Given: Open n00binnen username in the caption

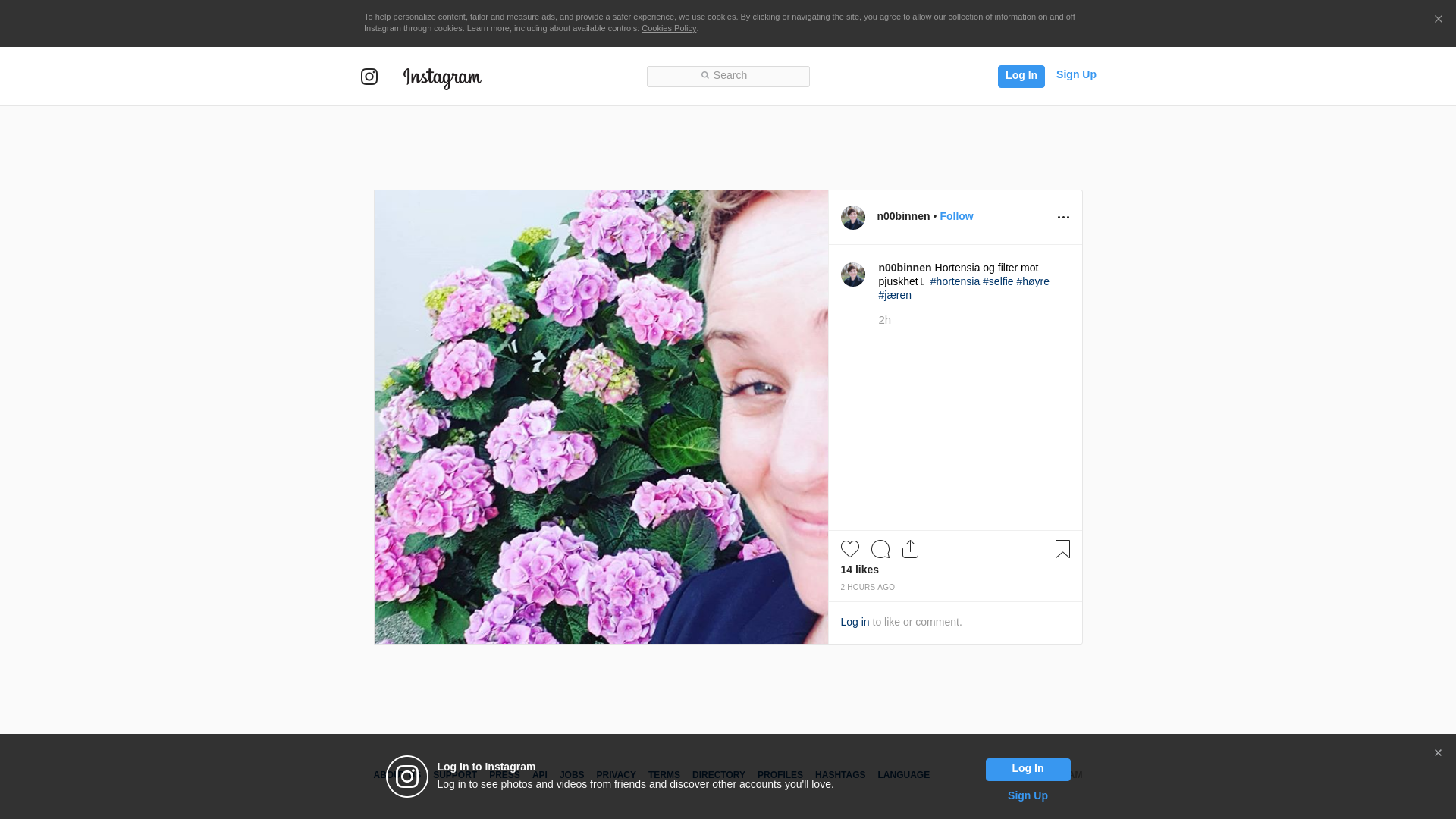Looking at the screenshot, I should 905,268.
